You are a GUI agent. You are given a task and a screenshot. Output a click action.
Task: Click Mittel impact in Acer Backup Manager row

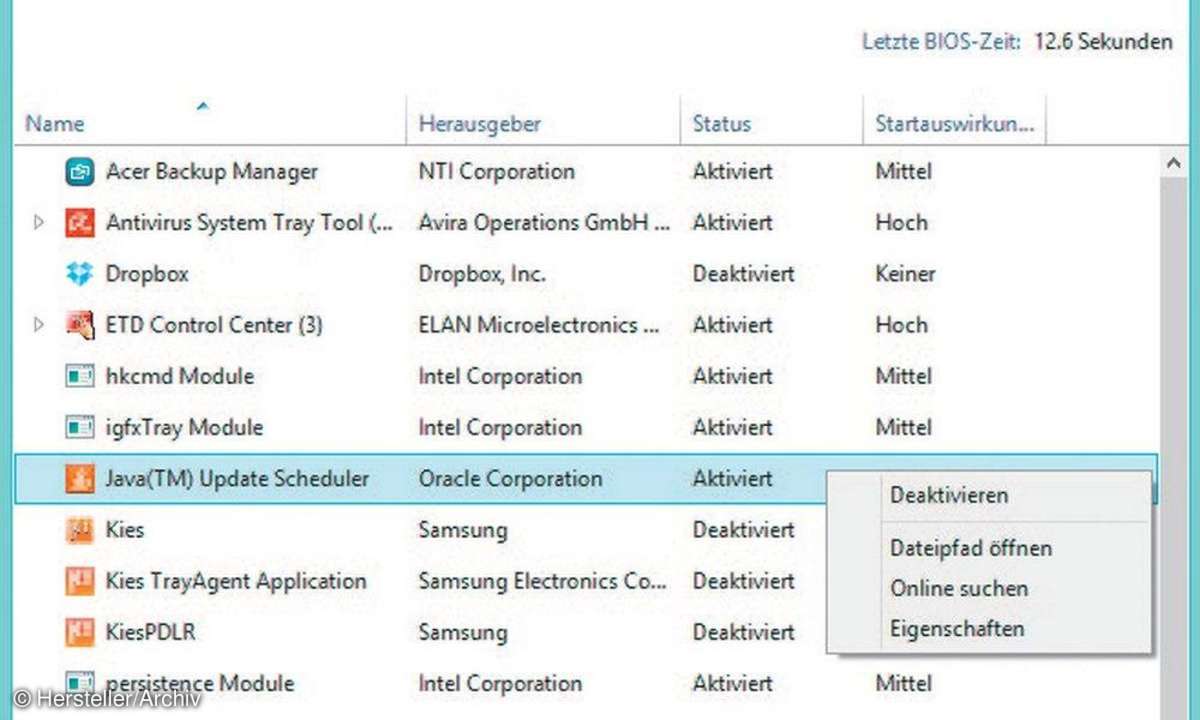click(903, 172)
